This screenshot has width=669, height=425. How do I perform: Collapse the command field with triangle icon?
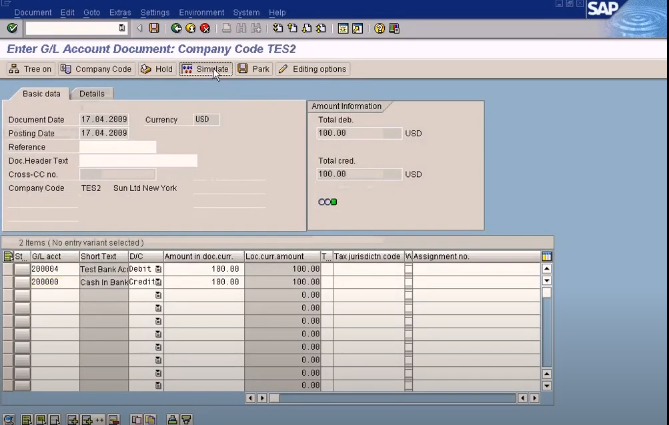tap(140, 28)
